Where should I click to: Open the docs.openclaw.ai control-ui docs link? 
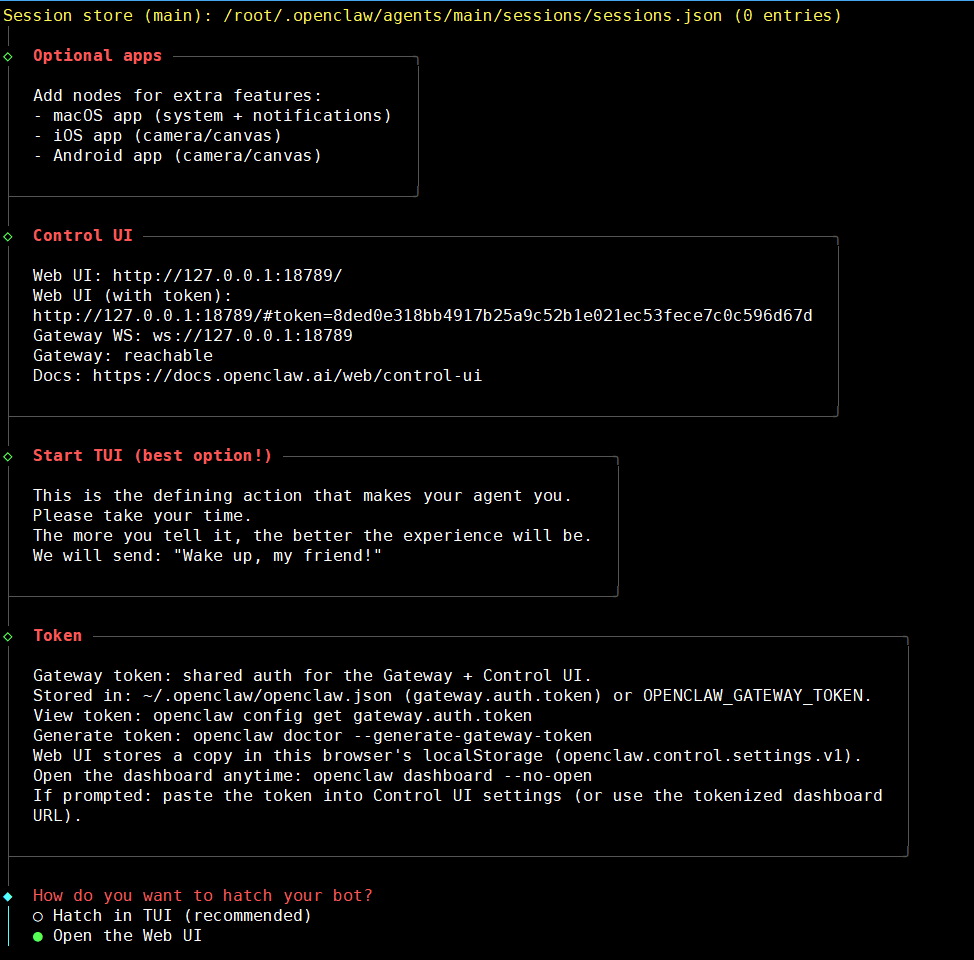287,376
